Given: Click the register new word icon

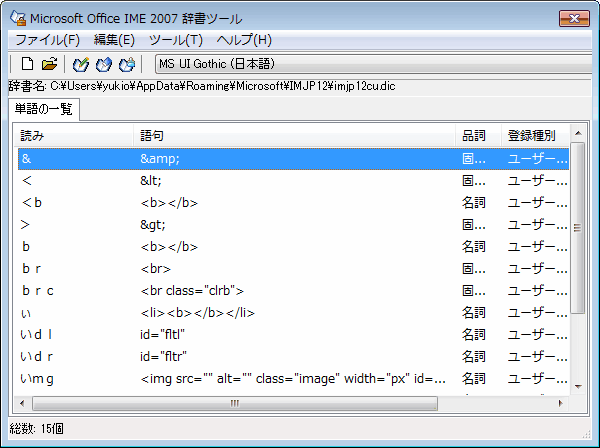Looking at the screenshot, I should (x=83, y=65).
